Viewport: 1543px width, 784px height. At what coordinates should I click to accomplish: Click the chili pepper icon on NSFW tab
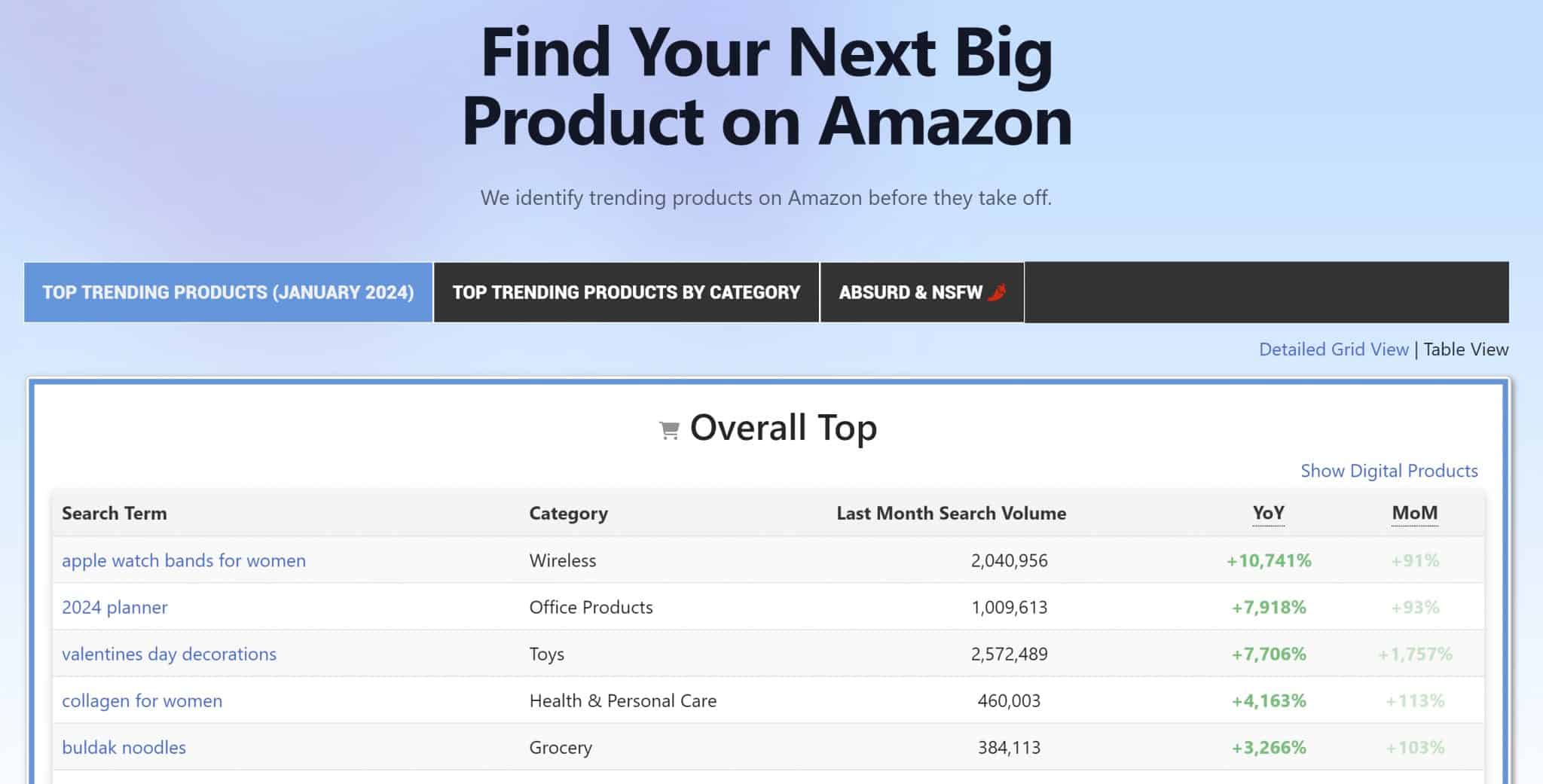pos(997,292)
